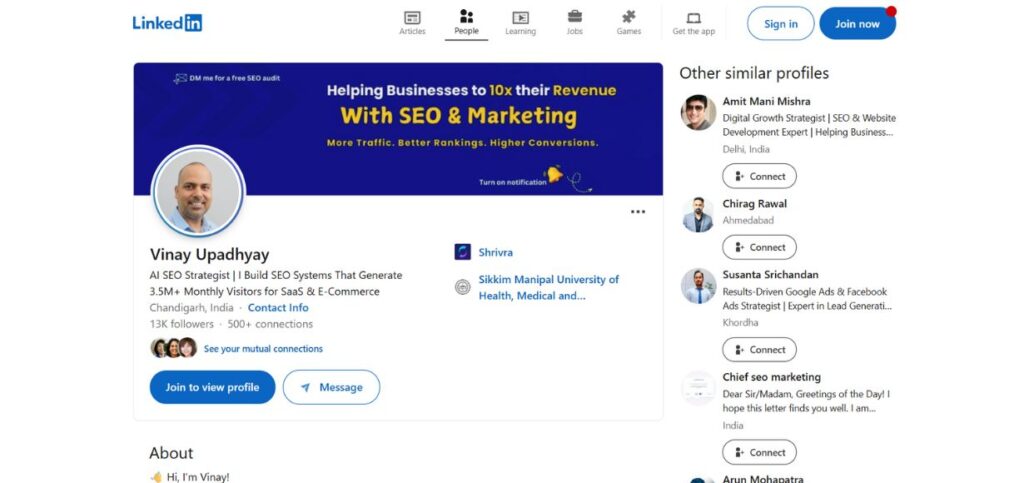Click "Hi, I'm Vinay!" text

198,477
